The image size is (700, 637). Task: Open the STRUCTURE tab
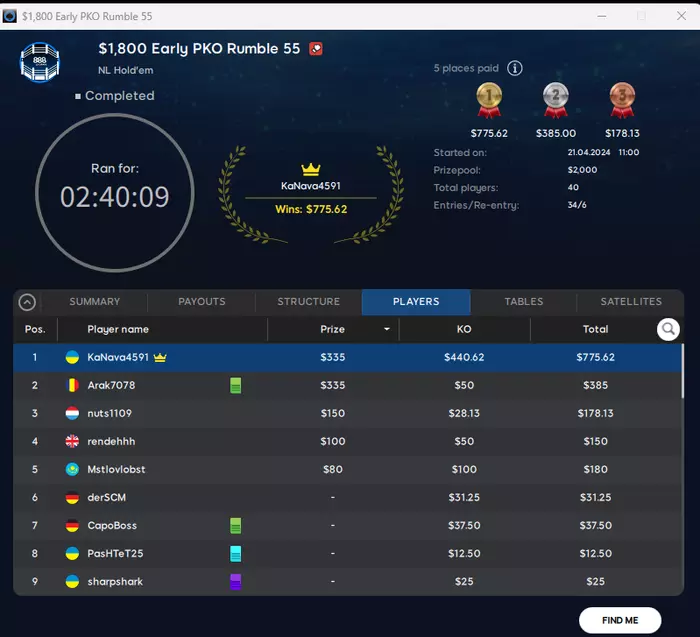(x=308, y=302)
